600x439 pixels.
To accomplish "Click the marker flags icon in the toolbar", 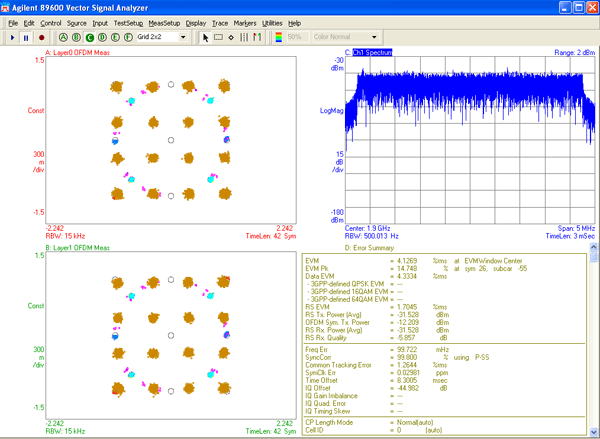I will pos(257,38).
